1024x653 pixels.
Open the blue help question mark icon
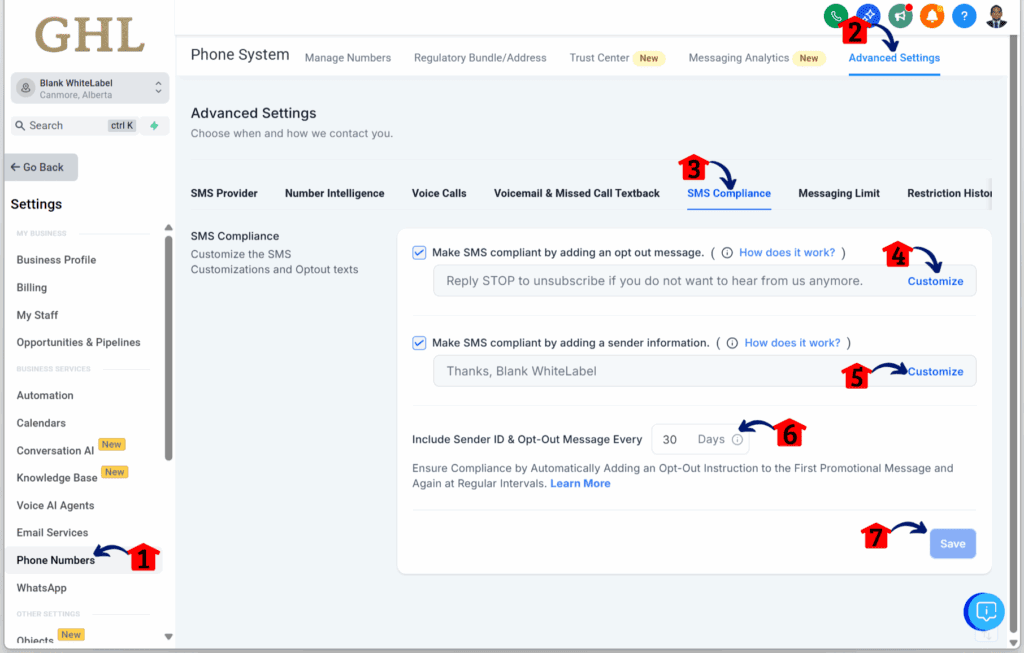tap(964, 16)
